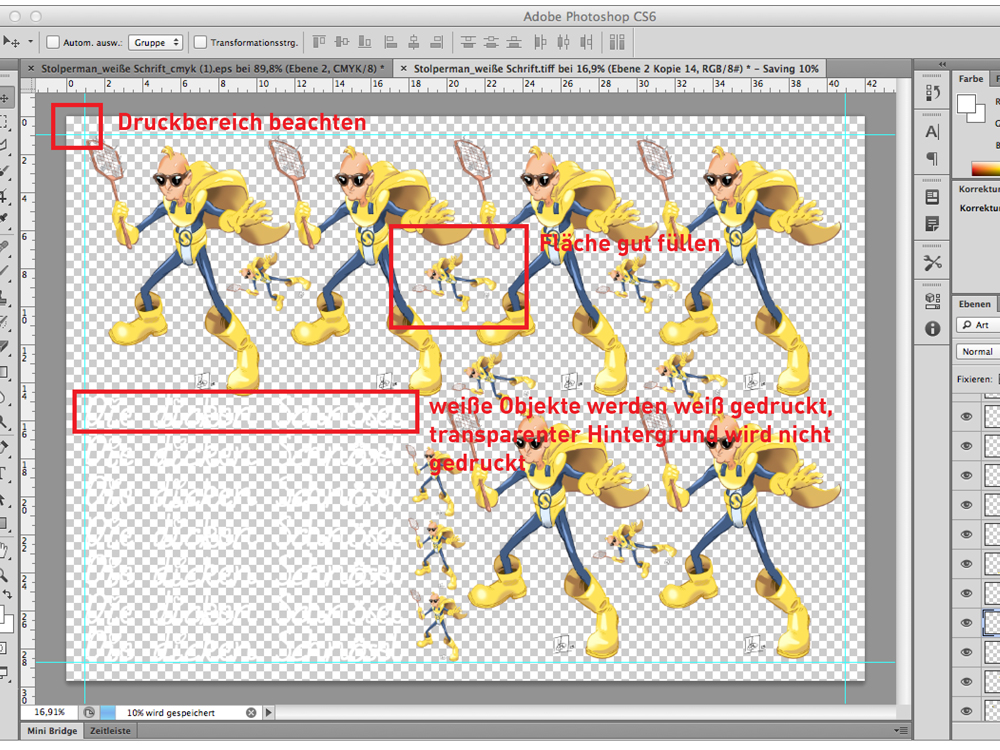Image resolution: width=1000 pixels, height=750 pixels.
Task: Close the Stolperman_weiße Schrift.tiff document tab
Action: point(403,68)
